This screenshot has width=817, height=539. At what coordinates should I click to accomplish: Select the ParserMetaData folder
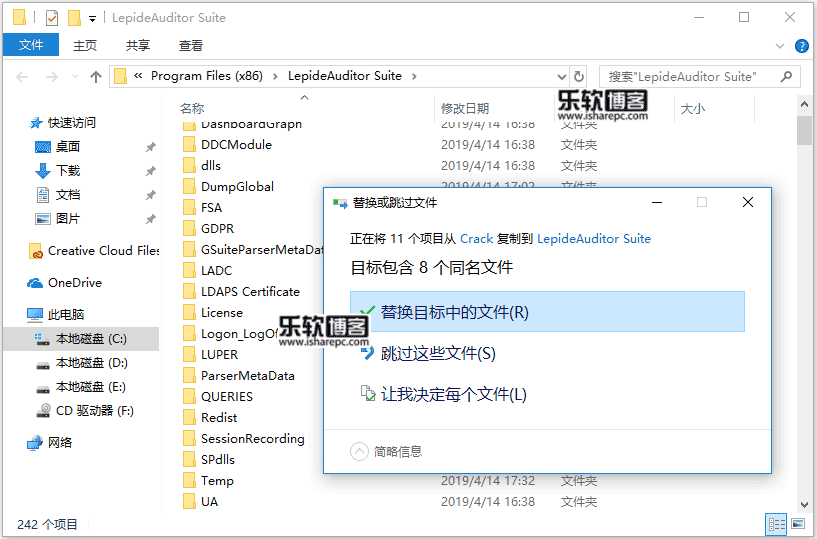coord(239,375)
